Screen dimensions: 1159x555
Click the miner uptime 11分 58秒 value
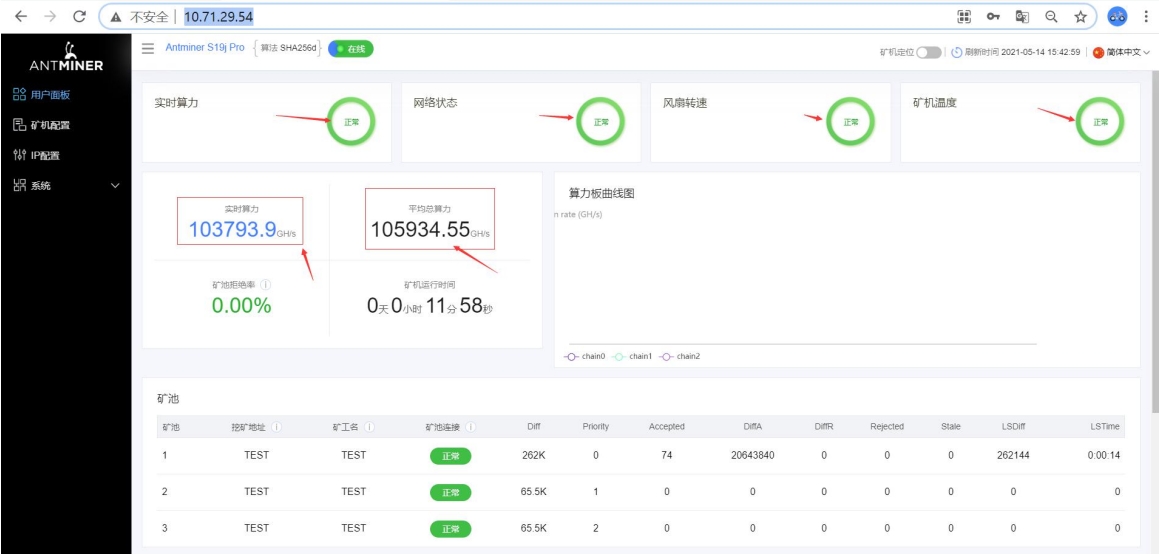(458, 305)
